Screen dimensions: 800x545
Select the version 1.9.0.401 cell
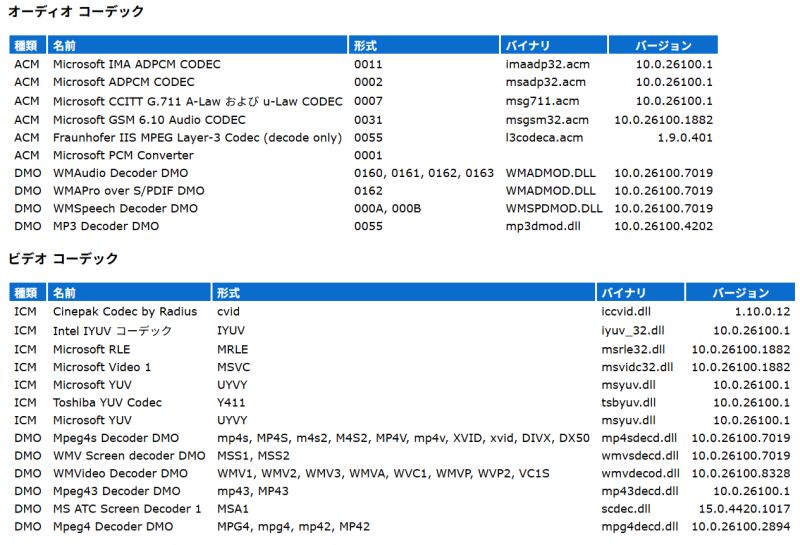(x=685, y=138)
